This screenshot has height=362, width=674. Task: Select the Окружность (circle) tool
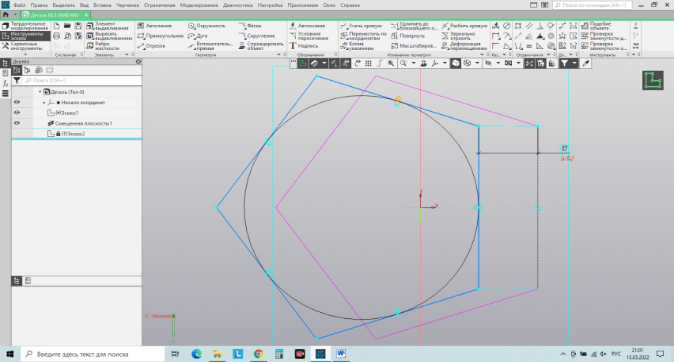[x=207, y=26]
